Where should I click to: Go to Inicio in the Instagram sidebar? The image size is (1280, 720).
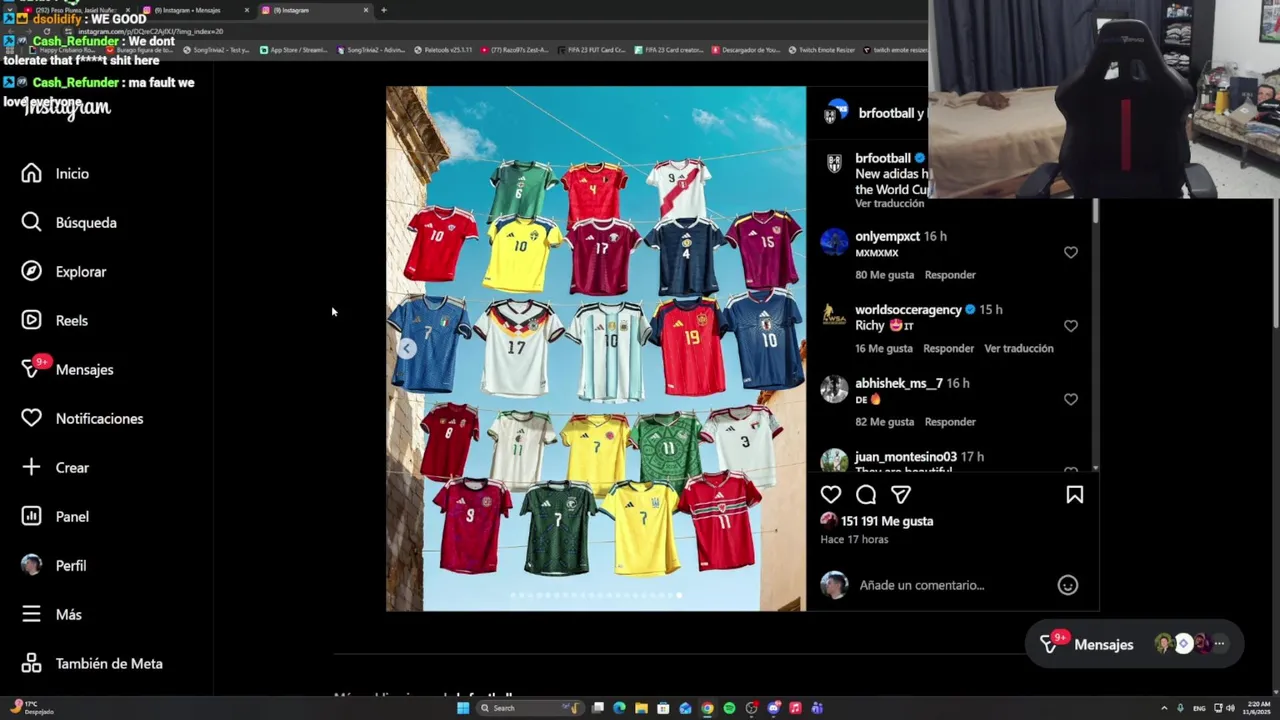(x=55, y=174)
